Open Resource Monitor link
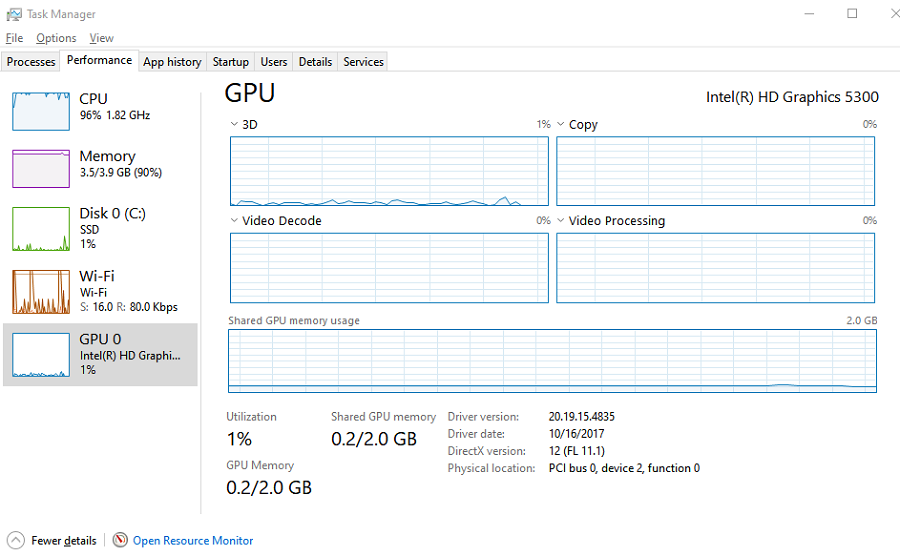This screenshot has width=900, height=556. [193, 541]
